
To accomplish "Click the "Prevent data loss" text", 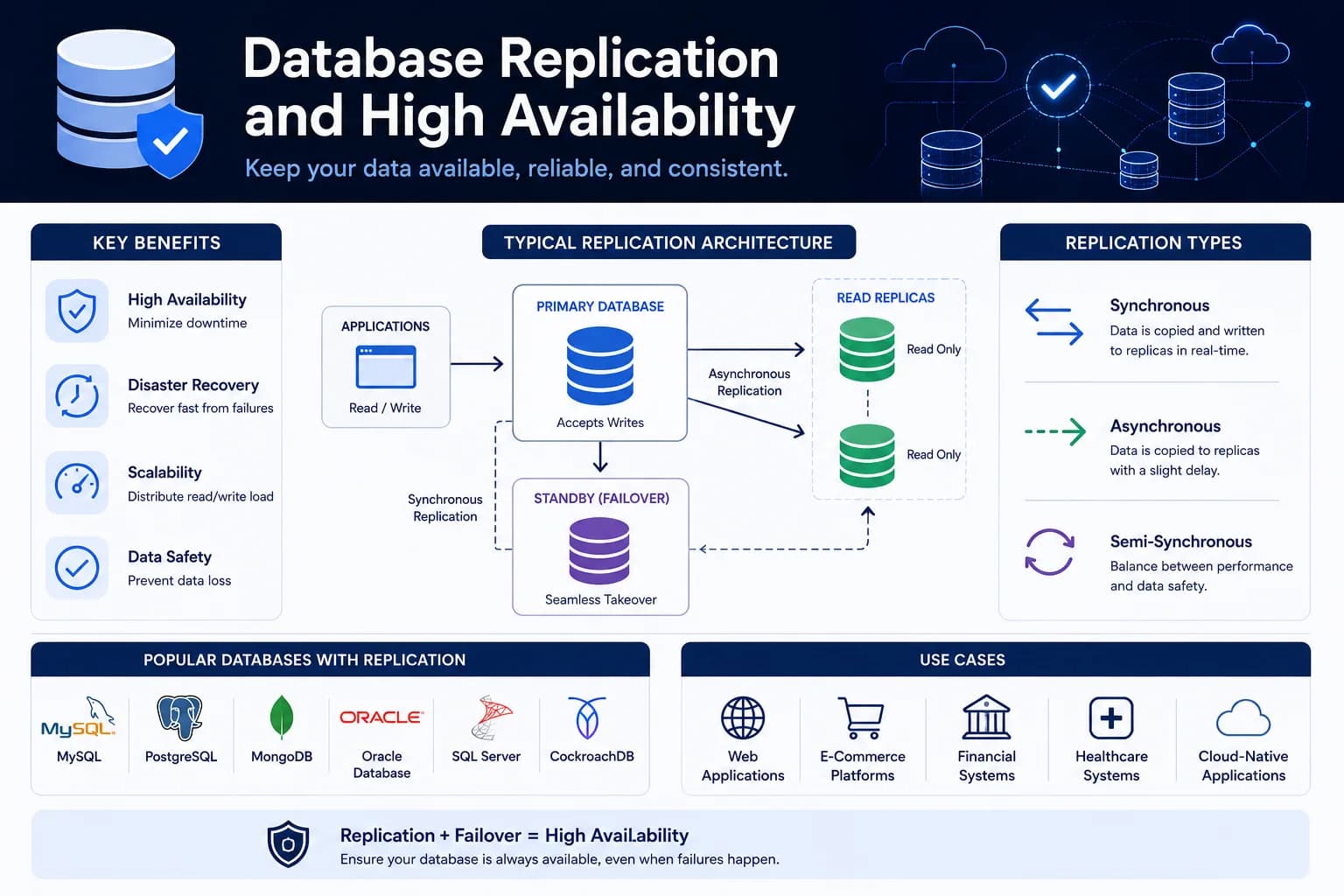I will [179, 580].
